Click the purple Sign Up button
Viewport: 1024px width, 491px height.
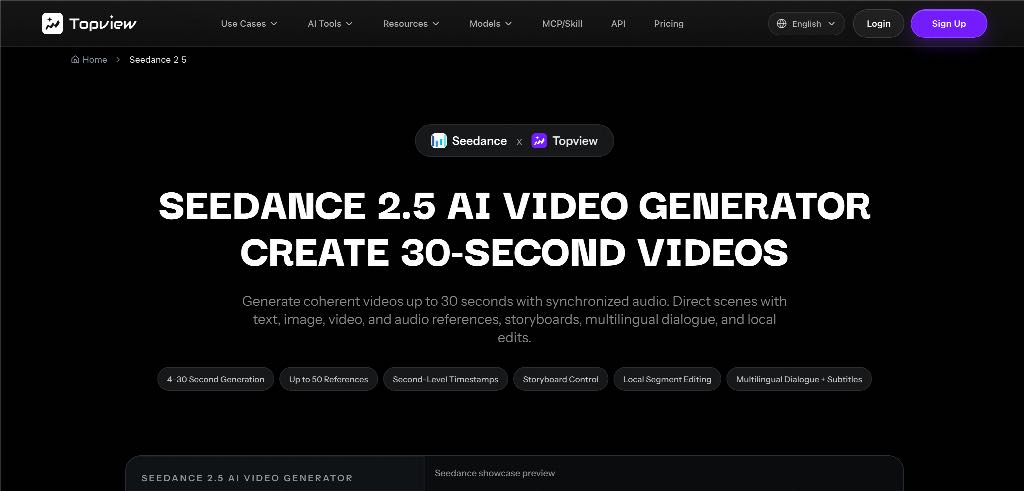pos(949,24)
